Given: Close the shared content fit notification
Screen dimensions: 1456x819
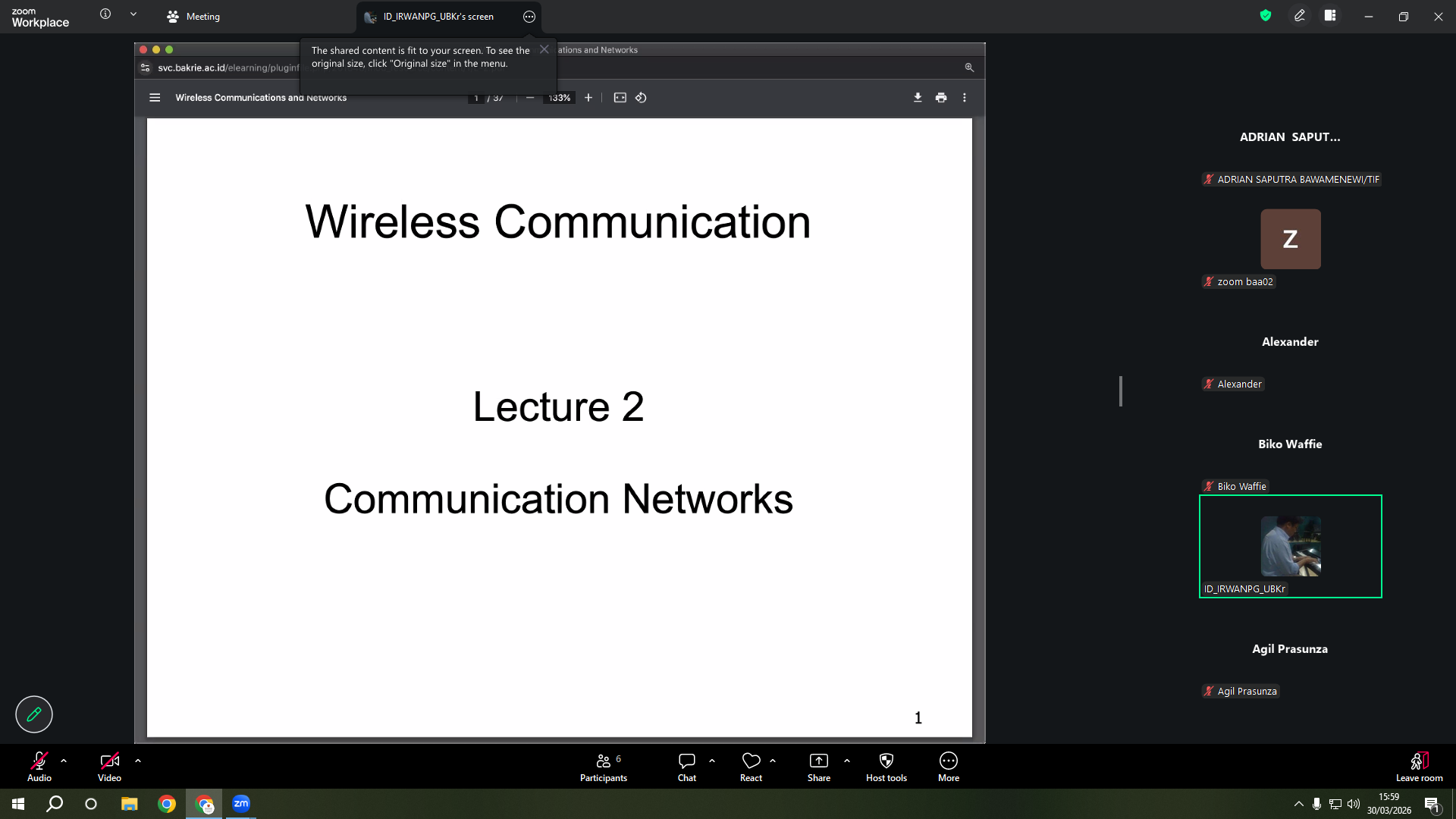Looking at the screenshot, I should (x=544, y=49).
